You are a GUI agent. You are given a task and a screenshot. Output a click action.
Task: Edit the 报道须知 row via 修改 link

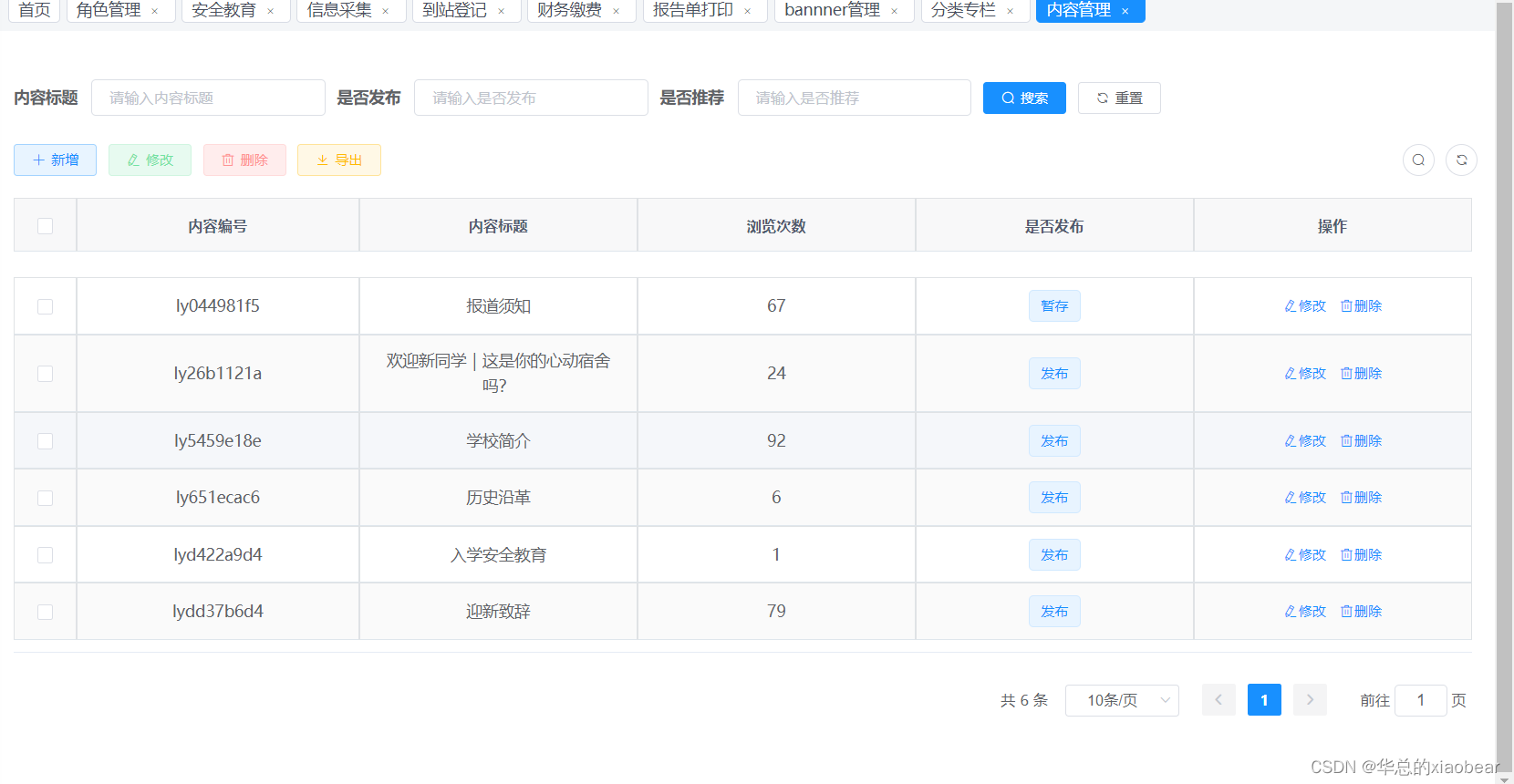coord(1305,306)
